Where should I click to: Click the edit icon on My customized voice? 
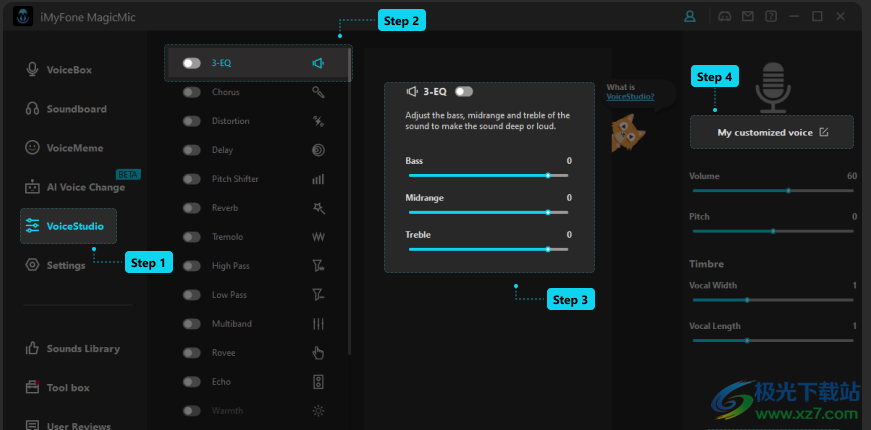point(824,132)
